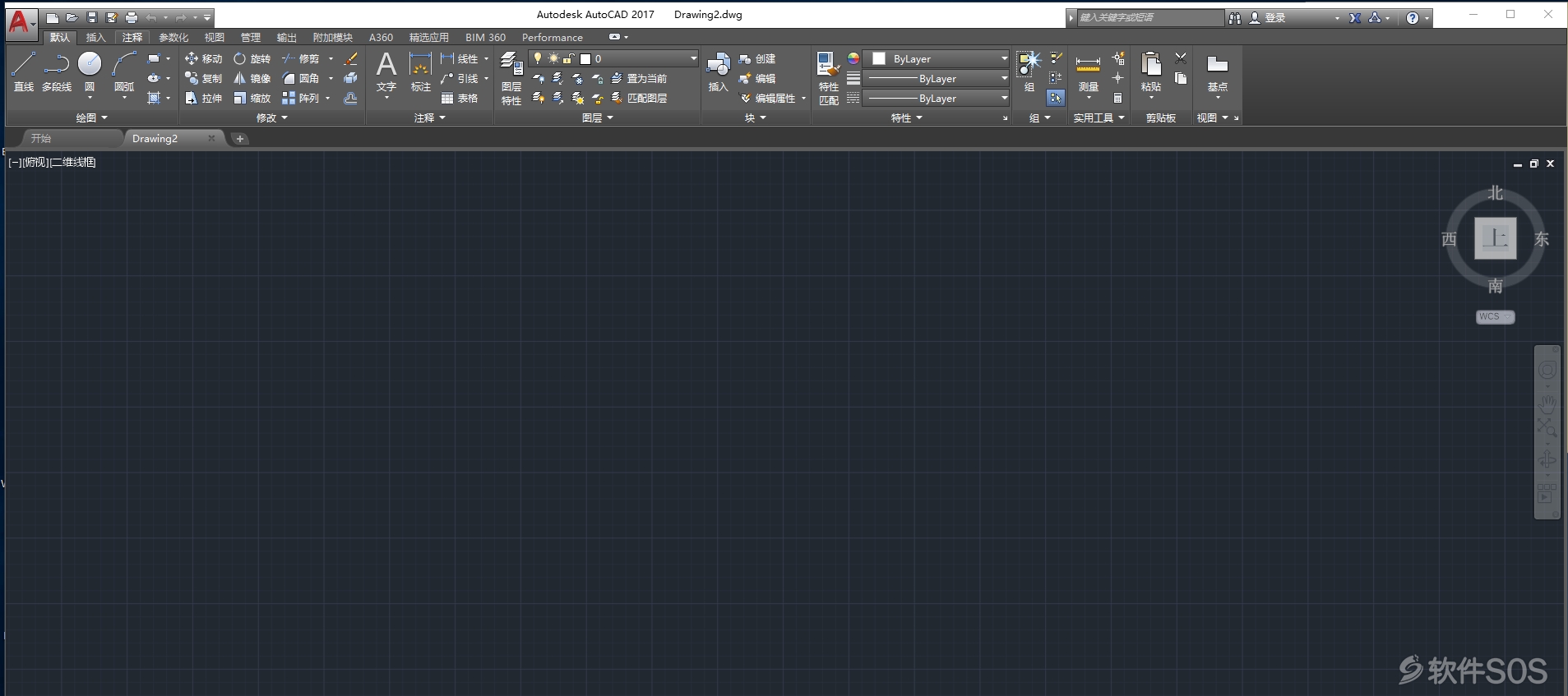Open the 管理 (Manage) ribbon tab
Viewport: 1568px width, 696px height.
click(x=251, y=37)
